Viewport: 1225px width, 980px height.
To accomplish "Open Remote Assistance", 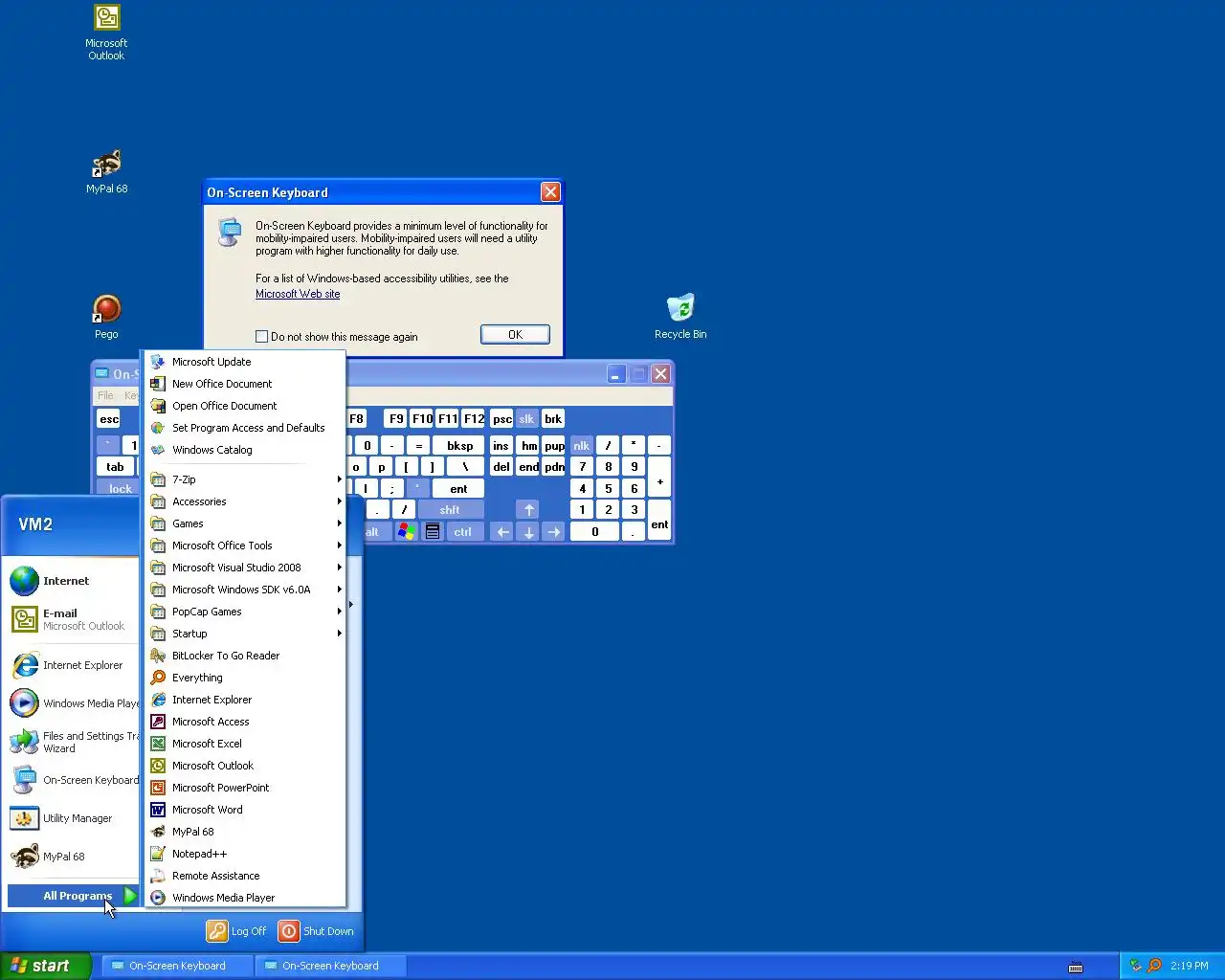I will click(x=245, y=876).
